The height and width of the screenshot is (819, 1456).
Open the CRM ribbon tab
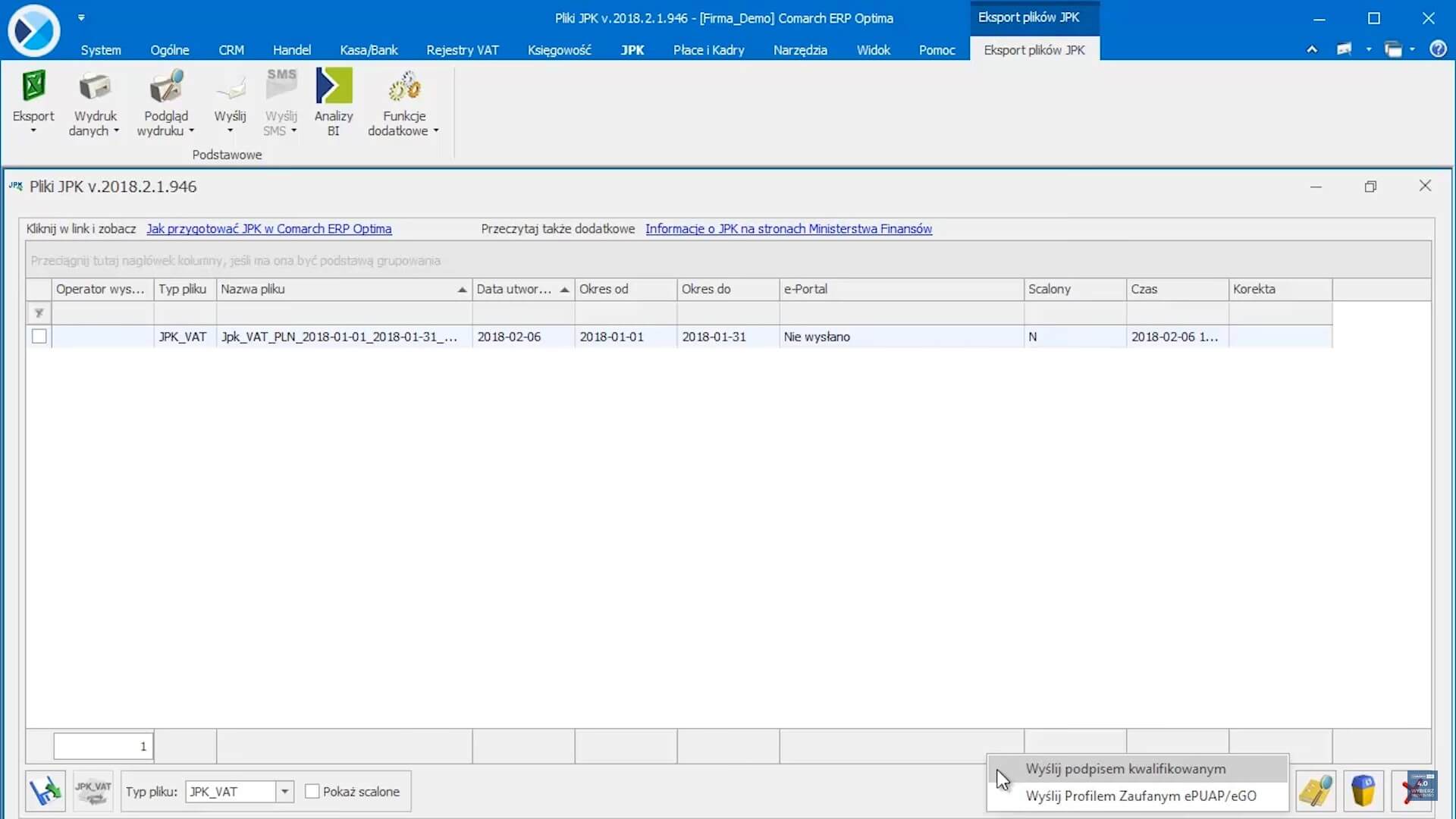click(231, 50)
